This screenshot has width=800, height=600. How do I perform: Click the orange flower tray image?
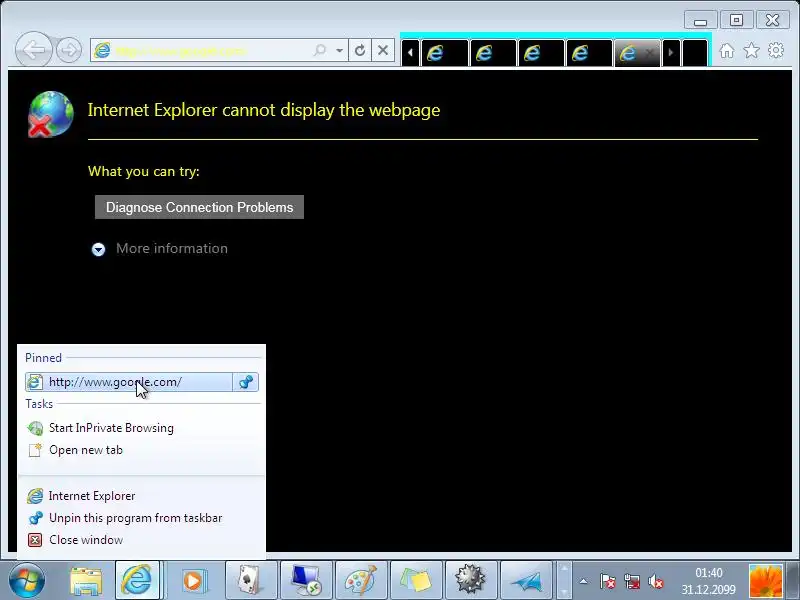point(765,581)
